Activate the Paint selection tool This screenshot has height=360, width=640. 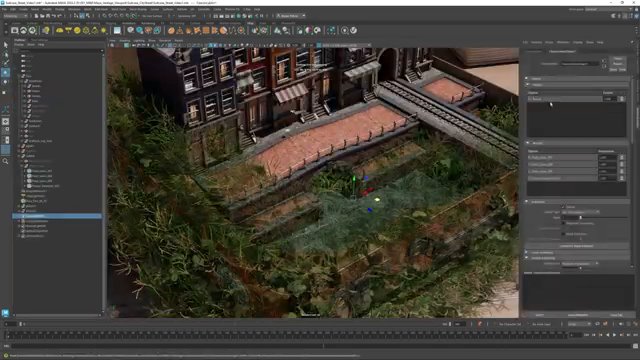pos(5,63)
